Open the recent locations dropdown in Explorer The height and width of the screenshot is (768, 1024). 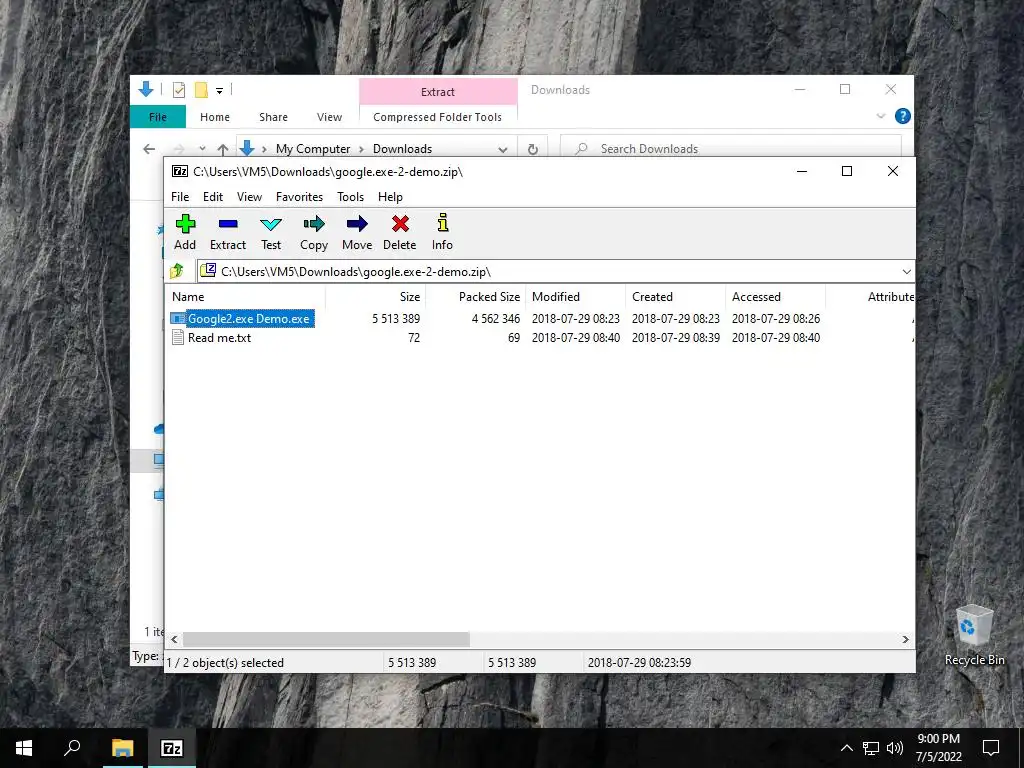click(x=202, y=149)
